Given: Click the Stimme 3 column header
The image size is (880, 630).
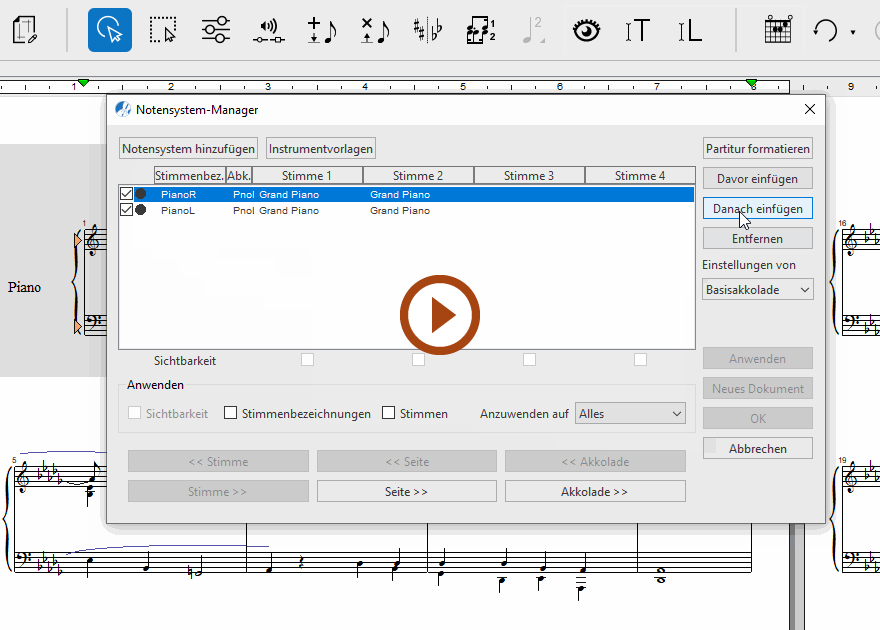Looking at the screenshot, I should pyautogui.click(x=529, y=176).
